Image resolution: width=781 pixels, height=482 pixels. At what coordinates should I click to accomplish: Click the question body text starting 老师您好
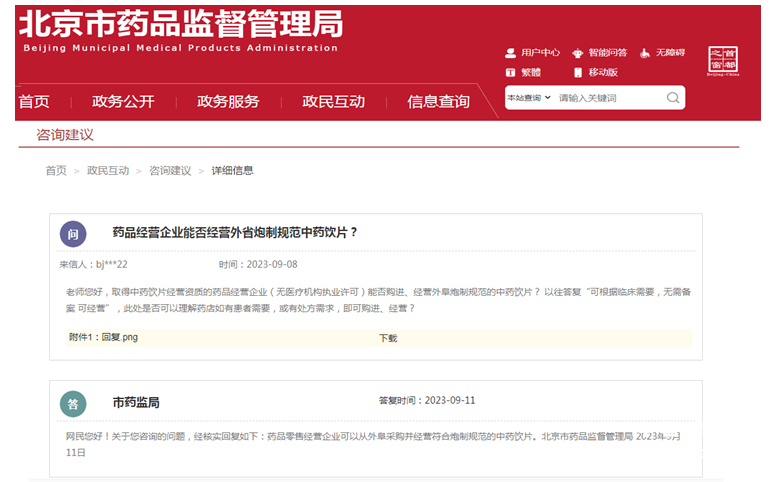[x=379, y=300]
